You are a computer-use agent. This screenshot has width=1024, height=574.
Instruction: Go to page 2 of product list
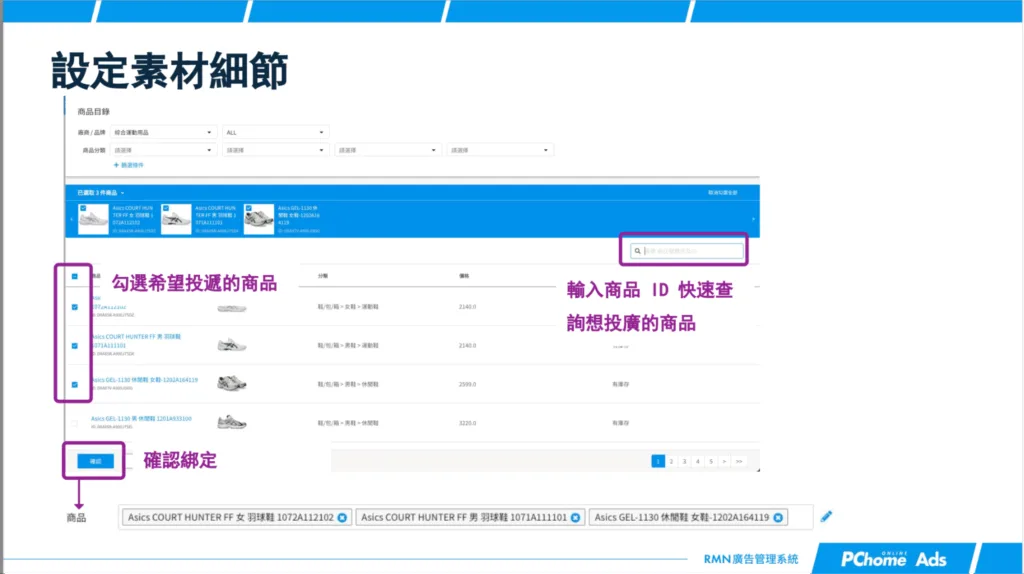tap(671, 461)
